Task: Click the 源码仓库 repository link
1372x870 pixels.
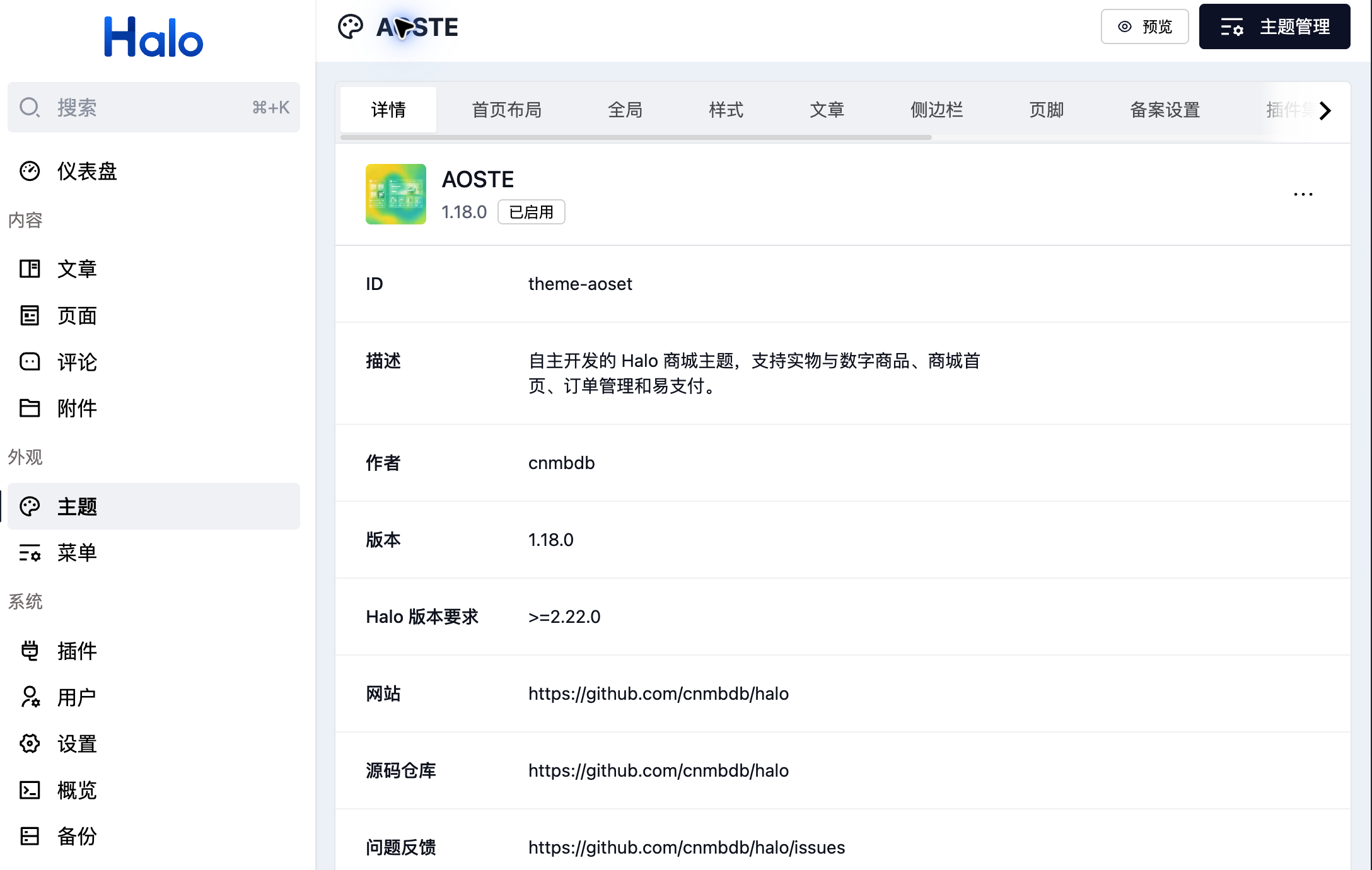Action: tap(658, 770)
